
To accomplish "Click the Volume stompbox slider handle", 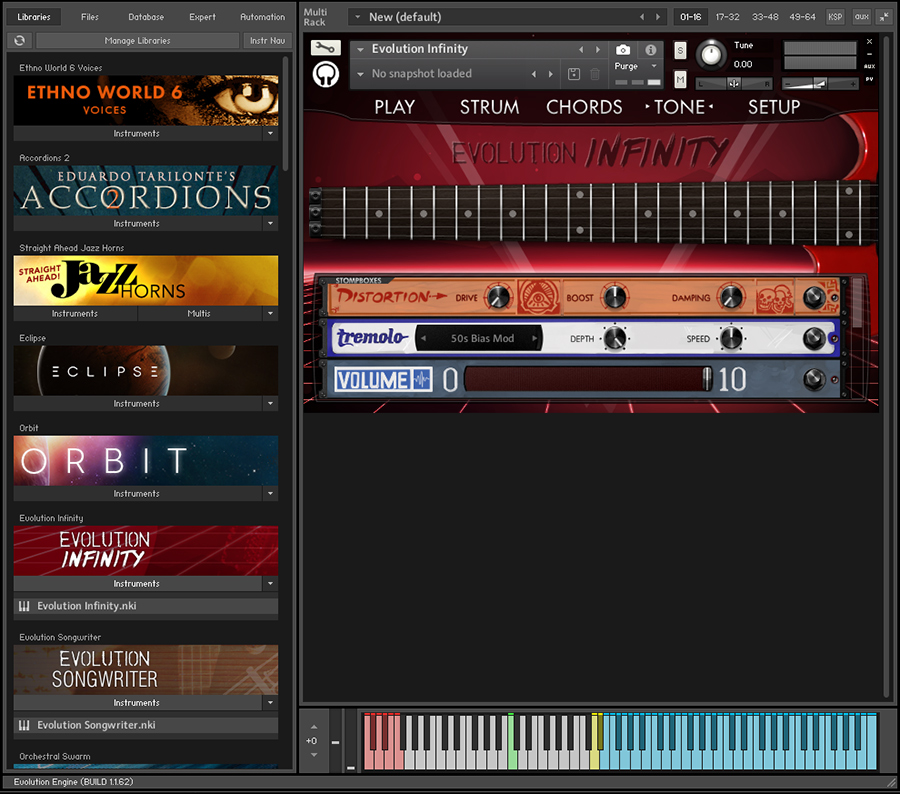I will pos(707,379).
